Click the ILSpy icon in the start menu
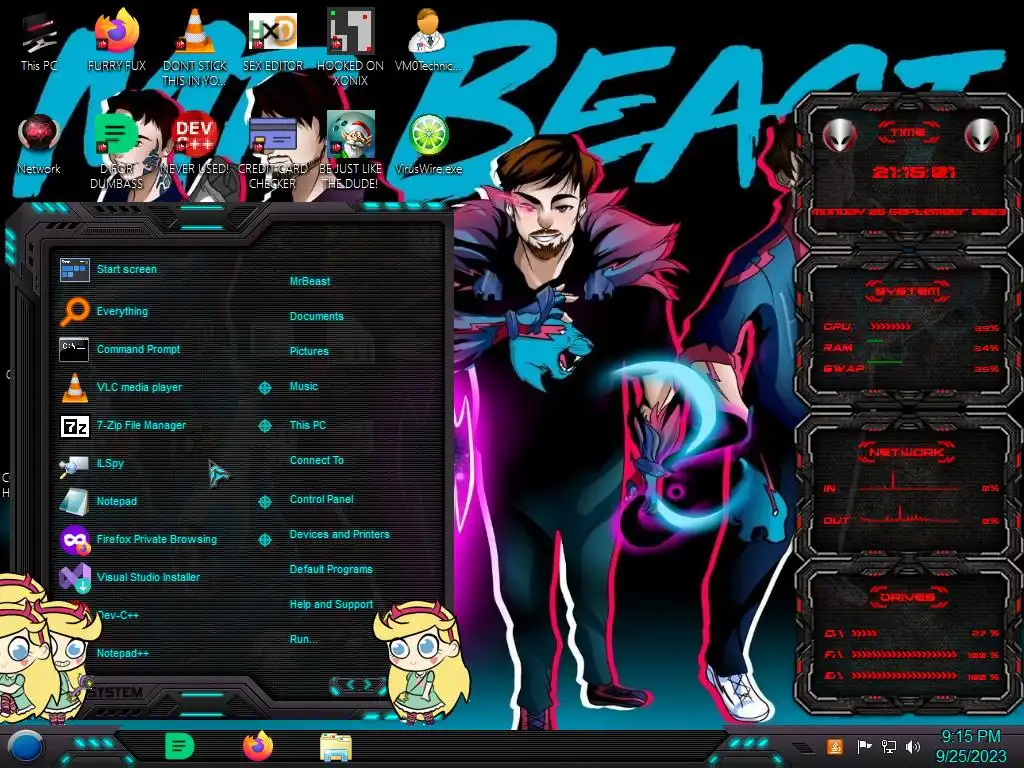The height and width of the screenshot is (768, 1024). [x=73, y=465]
